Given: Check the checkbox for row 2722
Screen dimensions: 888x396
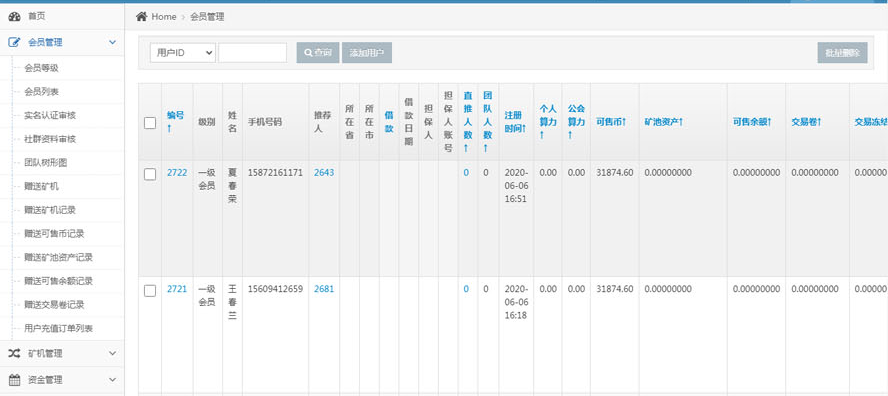Looking at the screenshot, I should 150,174.
